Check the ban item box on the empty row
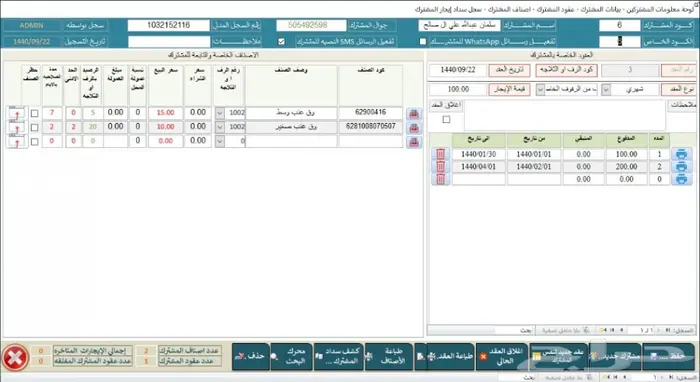 point(34,142)
